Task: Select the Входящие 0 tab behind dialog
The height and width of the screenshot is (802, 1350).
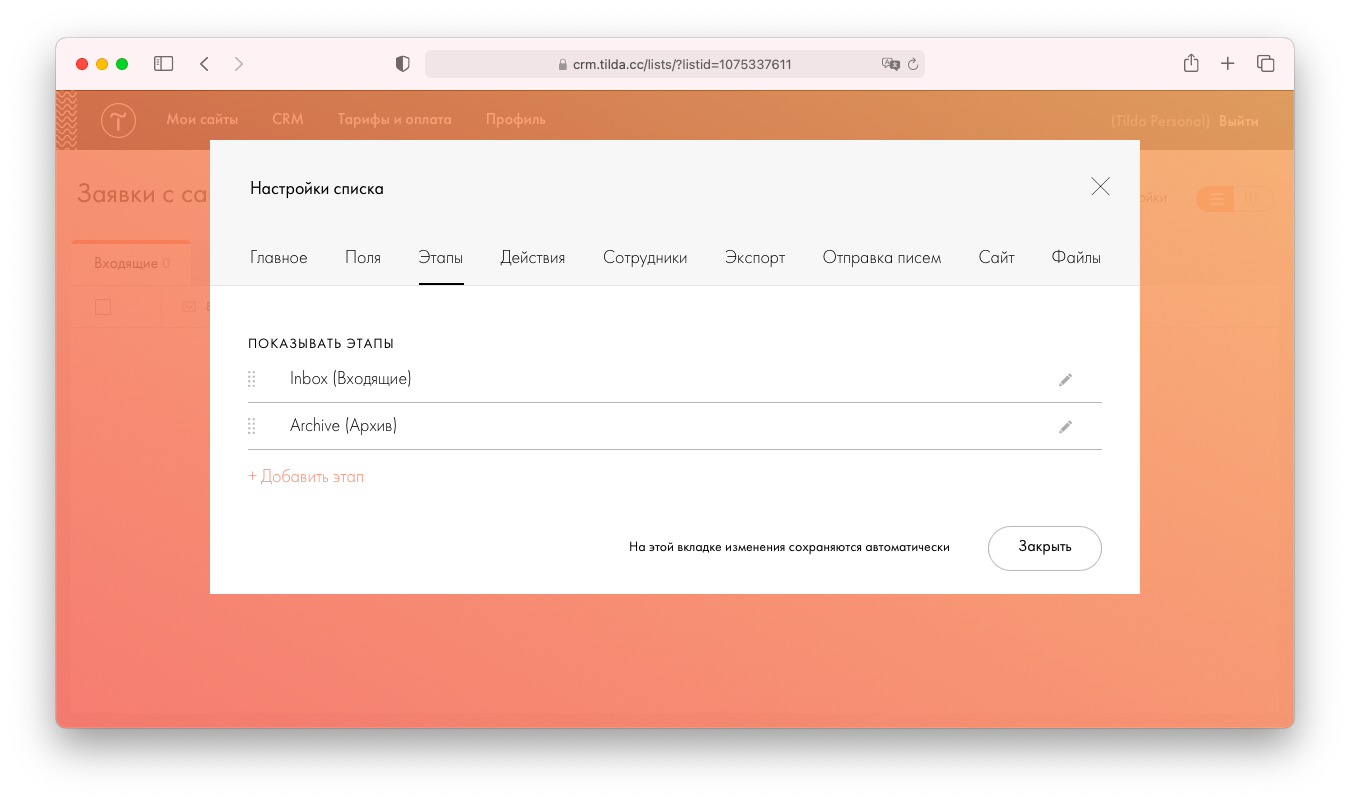Action: pos(132,264)
